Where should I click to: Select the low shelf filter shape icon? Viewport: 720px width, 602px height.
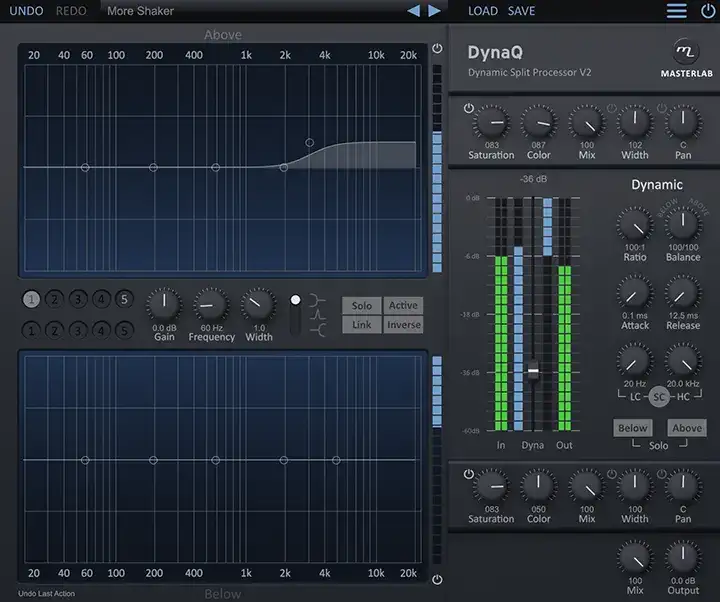[317, 300]
